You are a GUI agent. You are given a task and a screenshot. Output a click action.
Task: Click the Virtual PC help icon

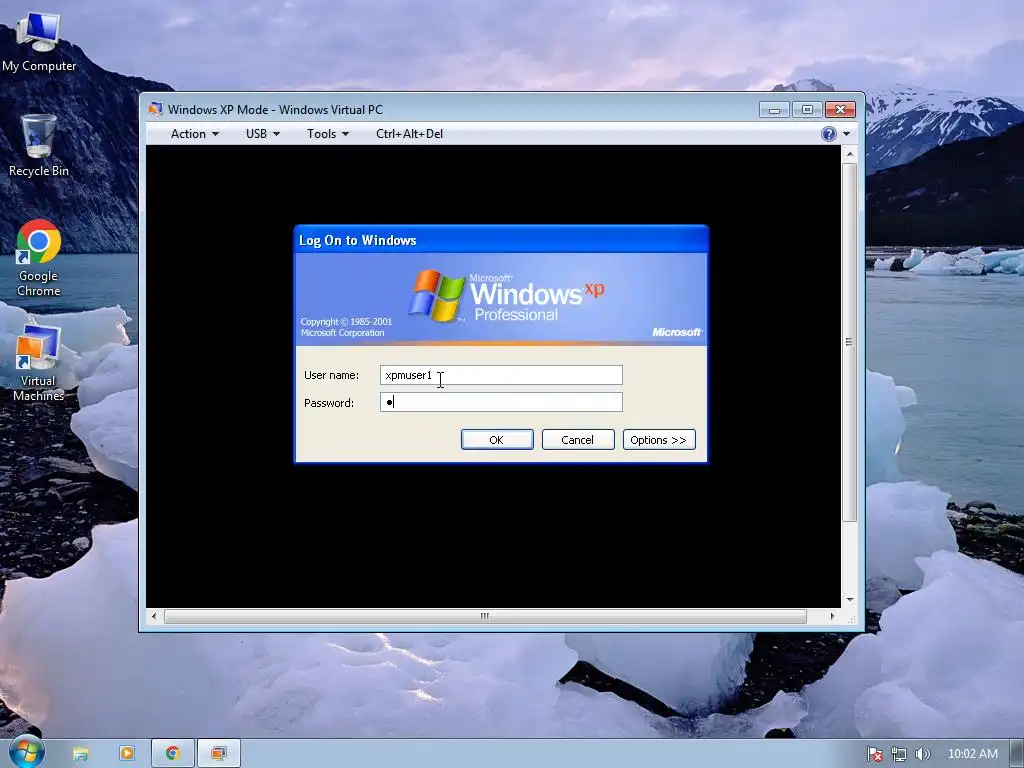[829, 134]
